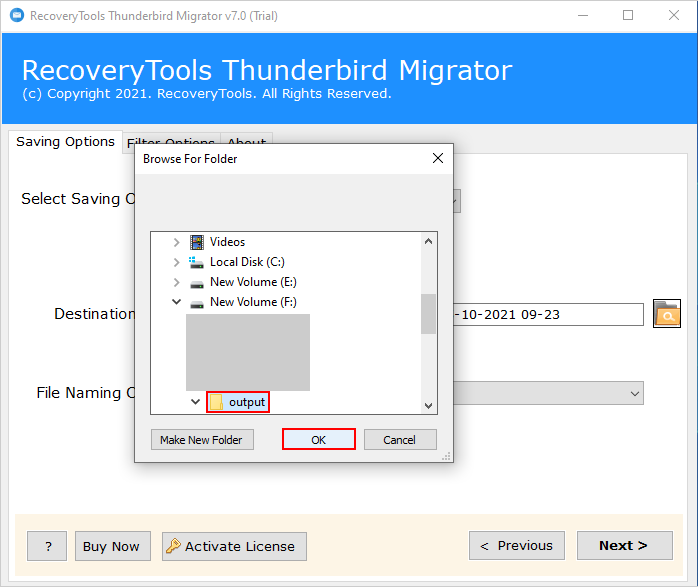Click the browse destination folder icon
The image size is (698, 587).
(666, 314)
